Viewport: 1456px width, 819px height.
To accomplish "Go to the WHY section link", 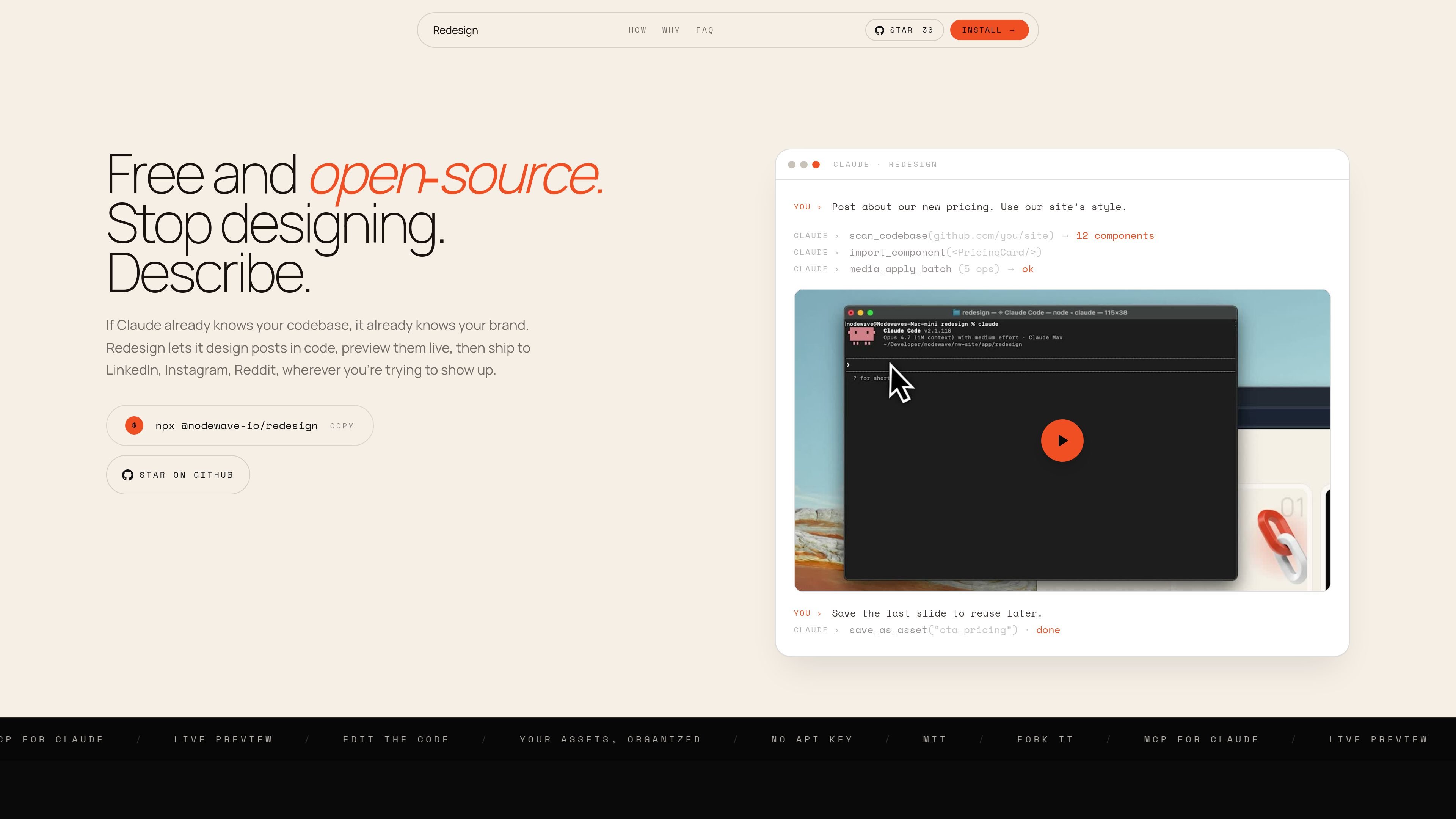I will click(x=671, y=30).
